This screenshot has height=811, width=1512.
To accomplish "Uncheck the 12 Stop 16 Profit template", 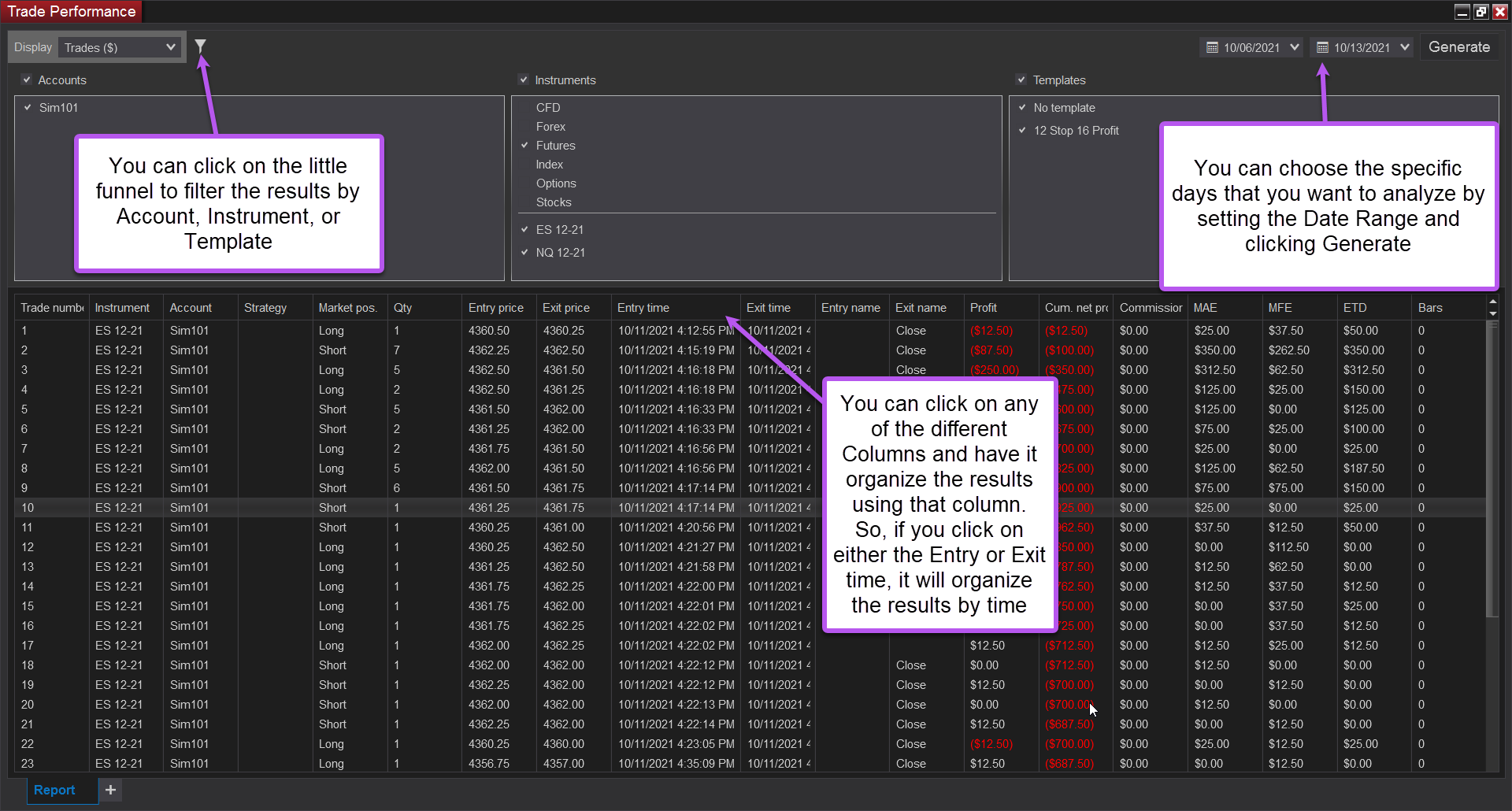I will click(1022, 130).
